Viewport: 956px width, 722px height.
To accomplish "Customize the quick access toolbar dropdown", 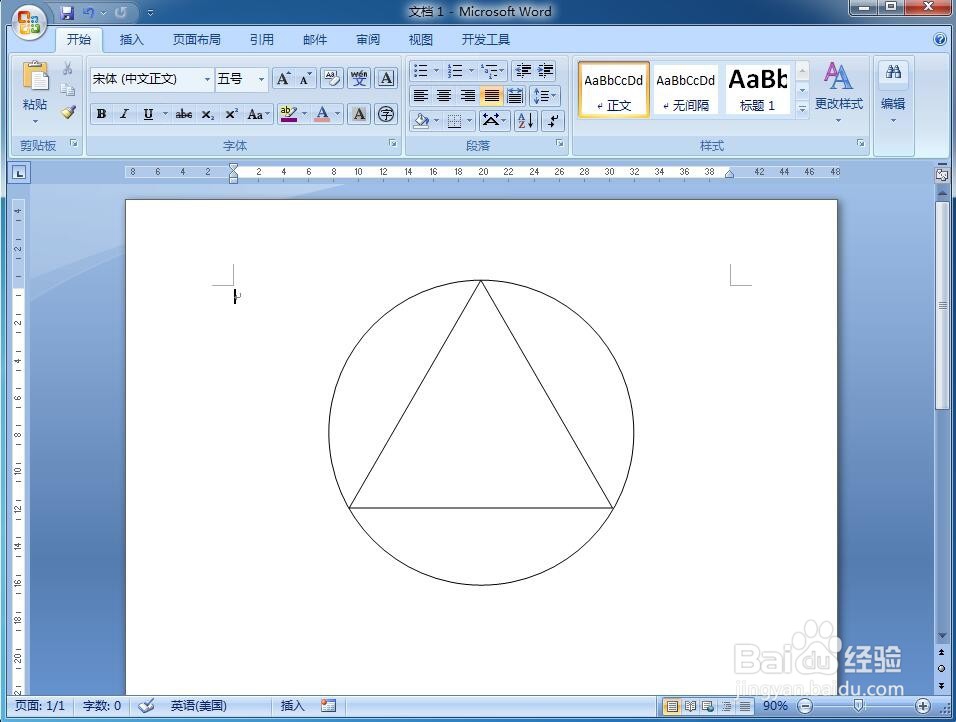I will (151, 12).
